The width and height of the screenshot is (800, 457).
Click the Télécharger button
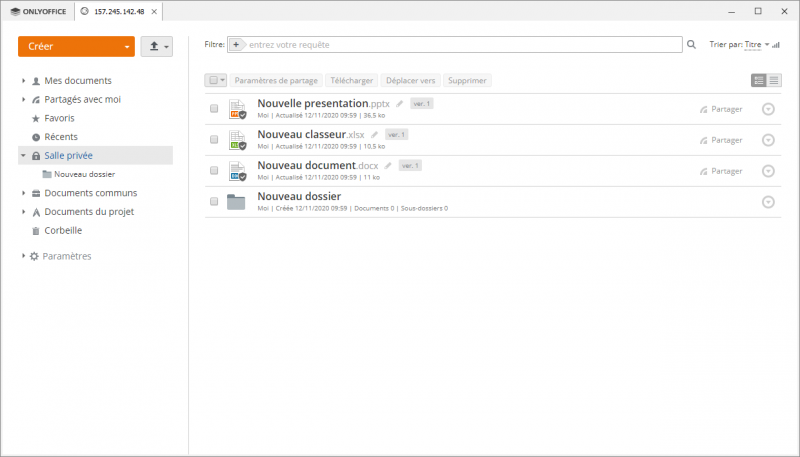click(350, 80)
